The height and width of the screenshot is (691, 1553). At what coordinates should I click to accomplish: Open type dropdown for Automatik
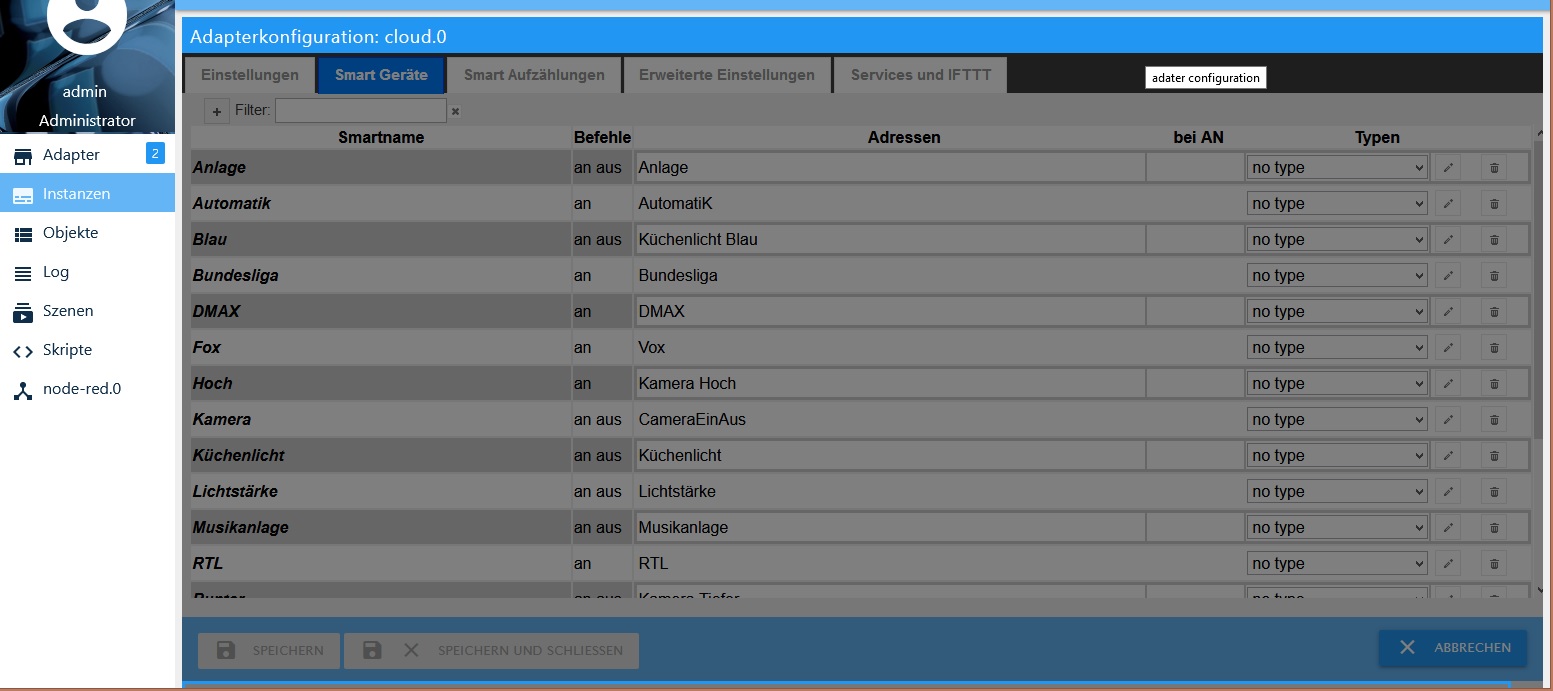pos(1337,204)
